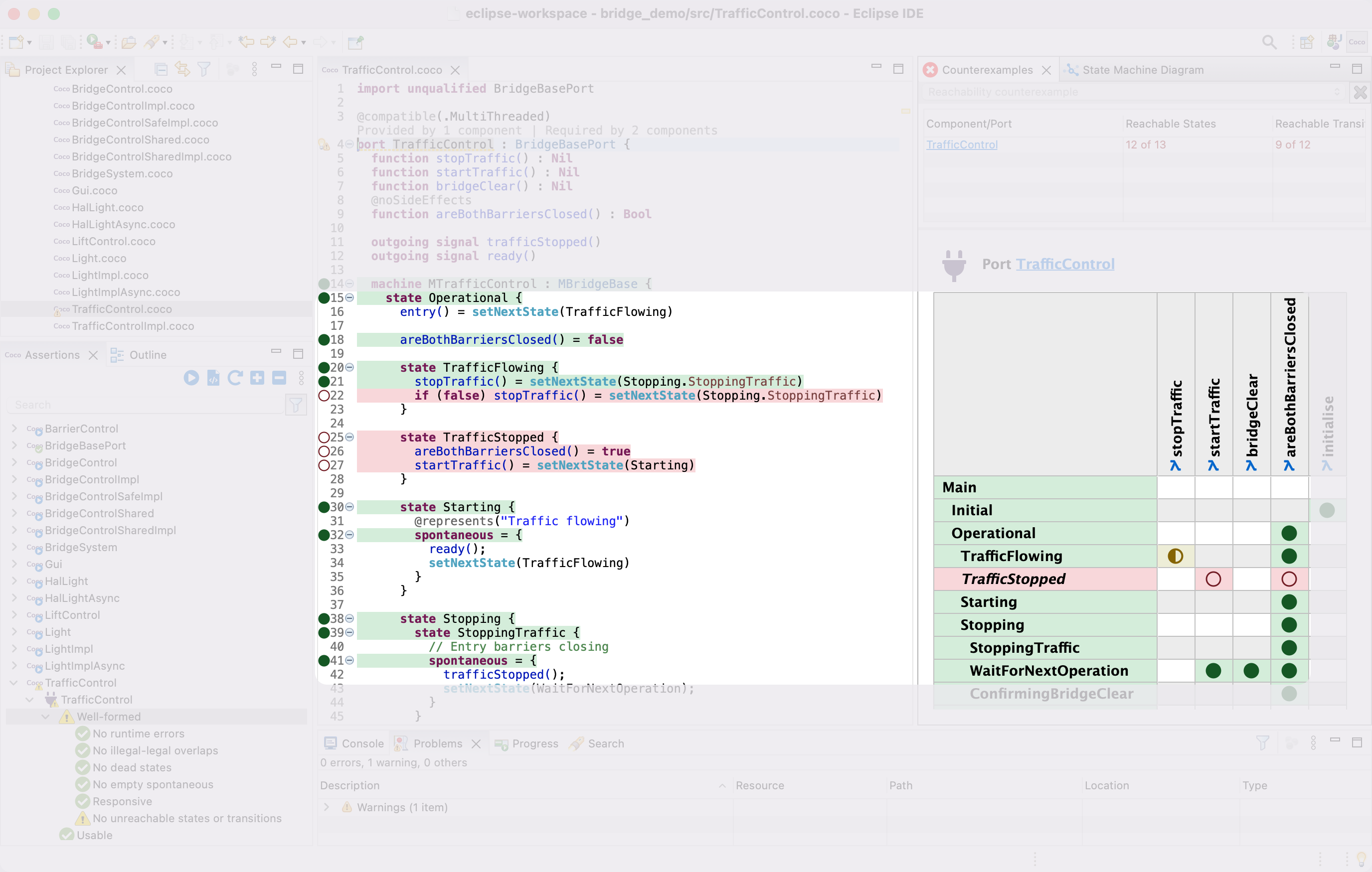Click the Link with Editor icon in Project Explorer

[x=182, y=69]
